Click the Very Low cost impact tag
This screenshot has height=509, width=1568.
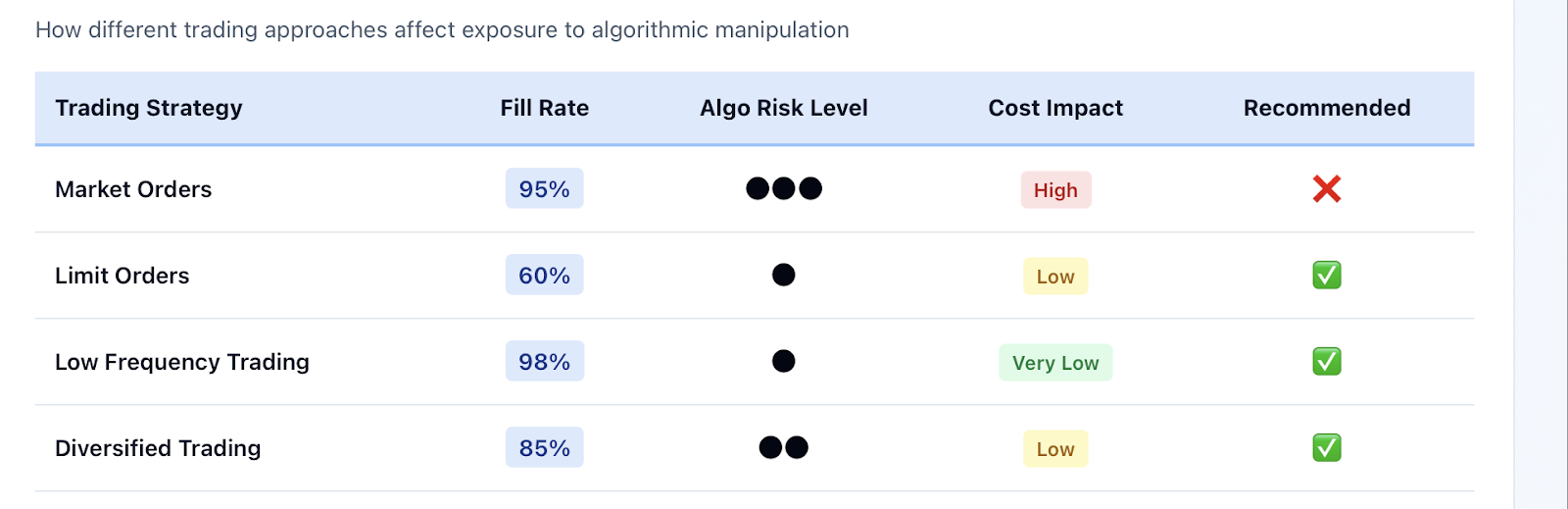(1055, 363)
